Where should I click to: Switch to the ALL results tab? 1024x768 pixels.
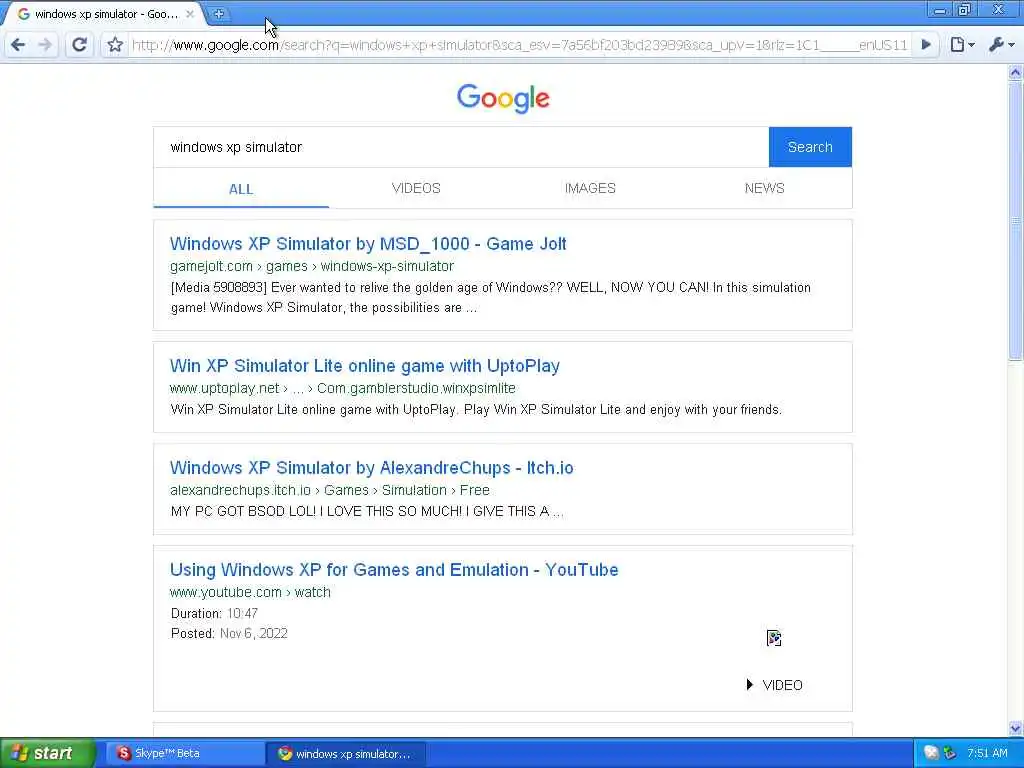(x=241, y=189)
